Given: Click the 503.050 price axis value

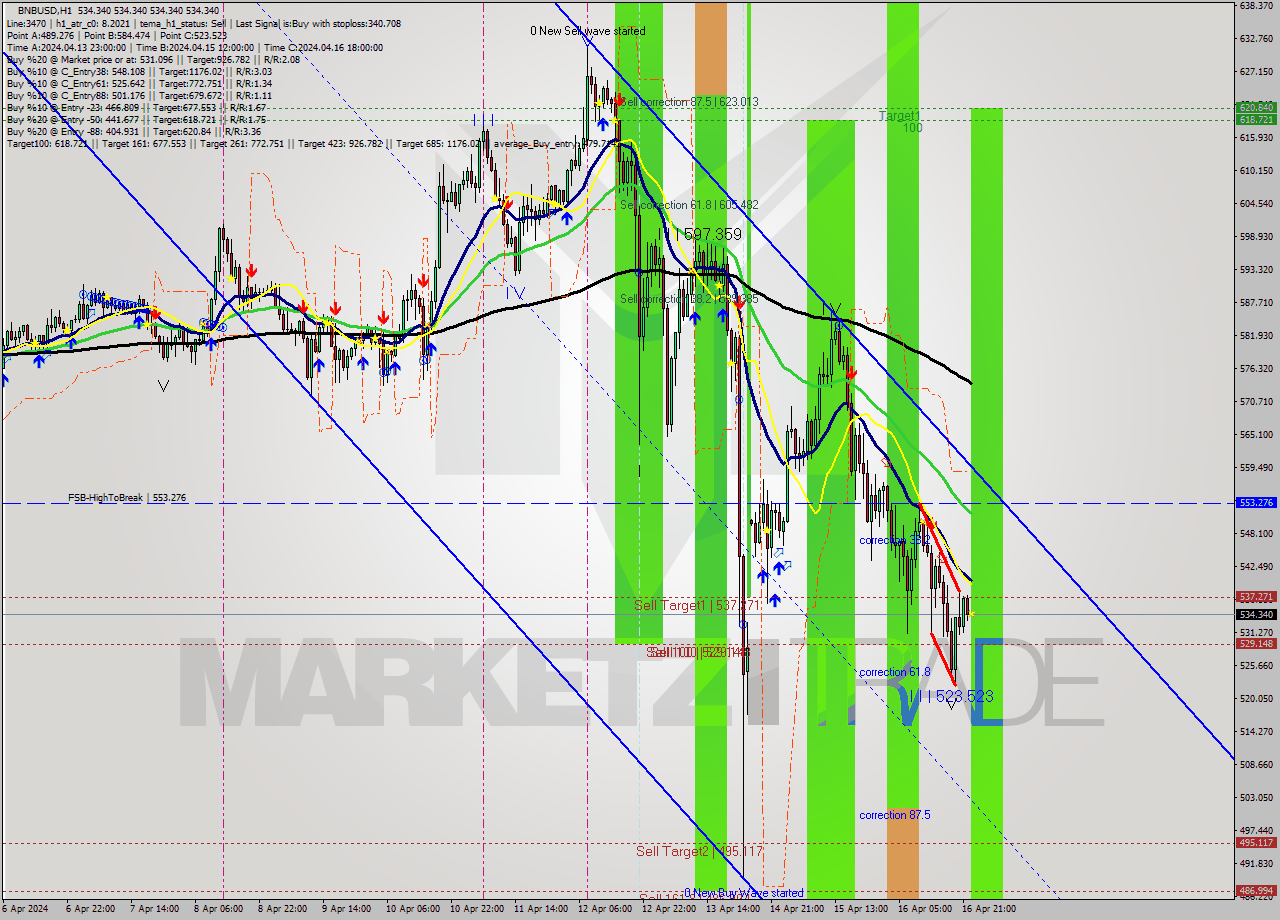Looking at the screenshot, I should [x=1256, y=798].
